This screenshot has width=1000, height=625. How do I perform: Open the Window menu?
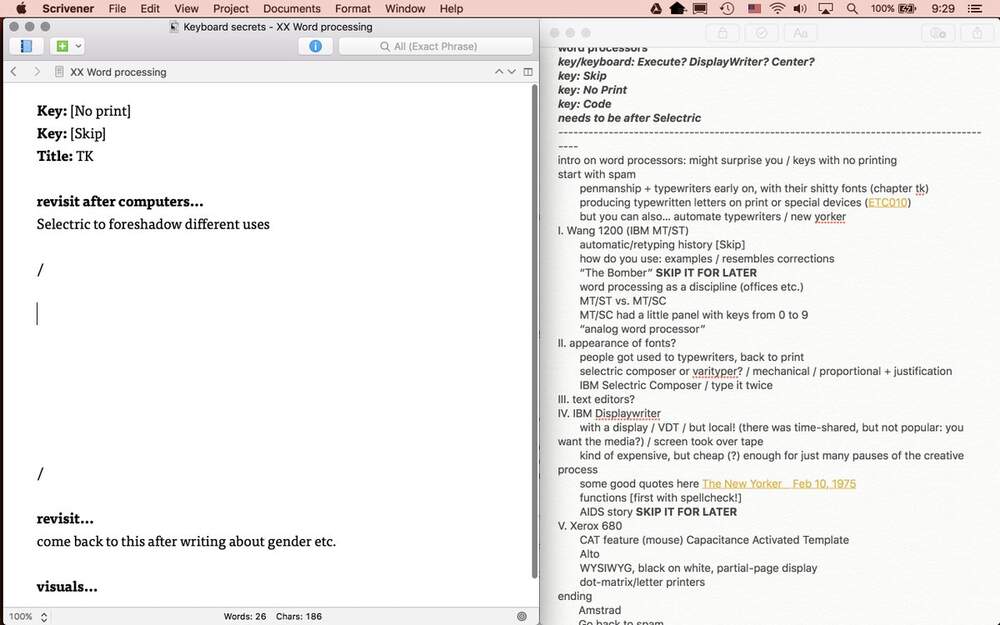coord(405,8)
